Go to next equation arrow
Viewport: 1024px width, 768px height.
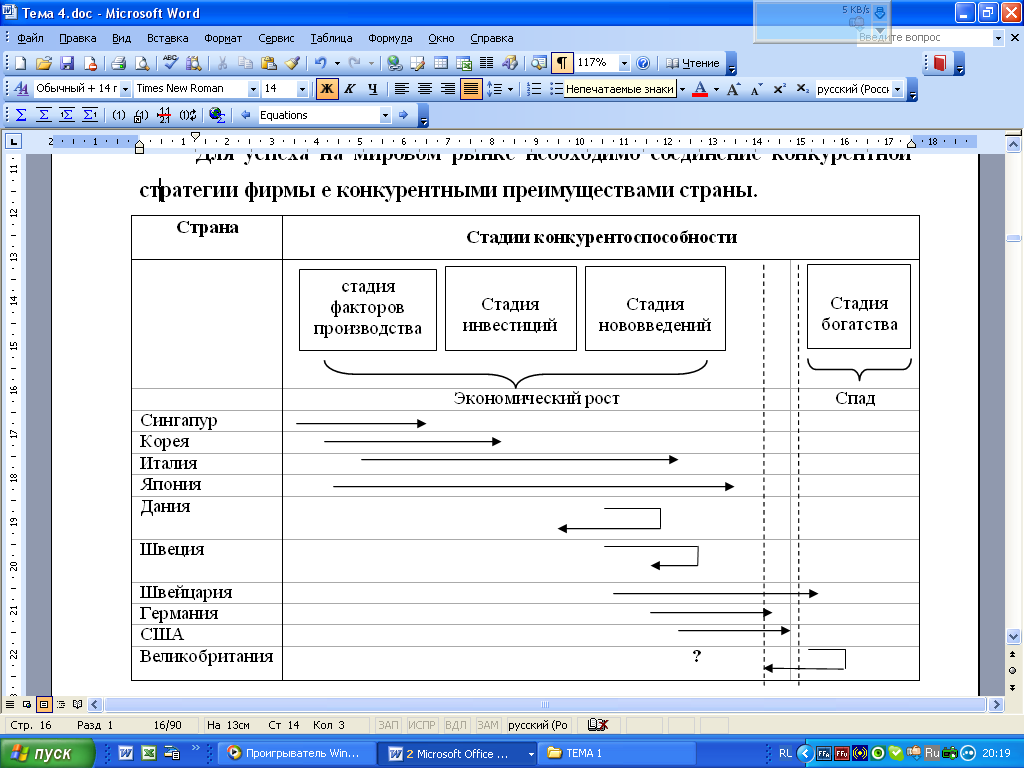(403, 115)
